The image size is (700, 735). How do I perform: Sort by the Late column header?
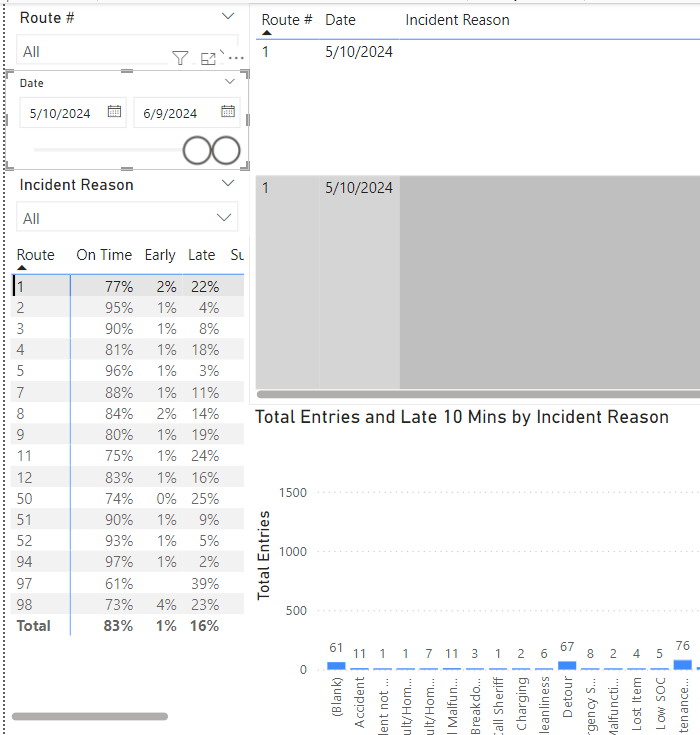tap(202, 255)
